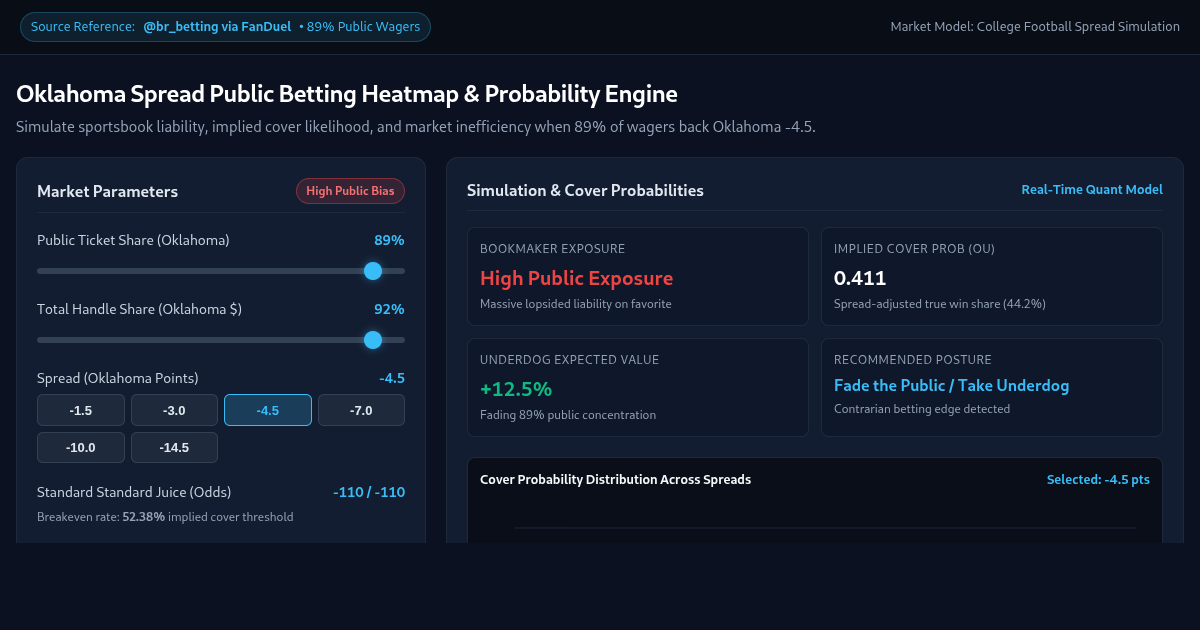Screen dimensions: 1200x630
Task: Click the -110 / -110 odds value
Action: coord(369,492)
